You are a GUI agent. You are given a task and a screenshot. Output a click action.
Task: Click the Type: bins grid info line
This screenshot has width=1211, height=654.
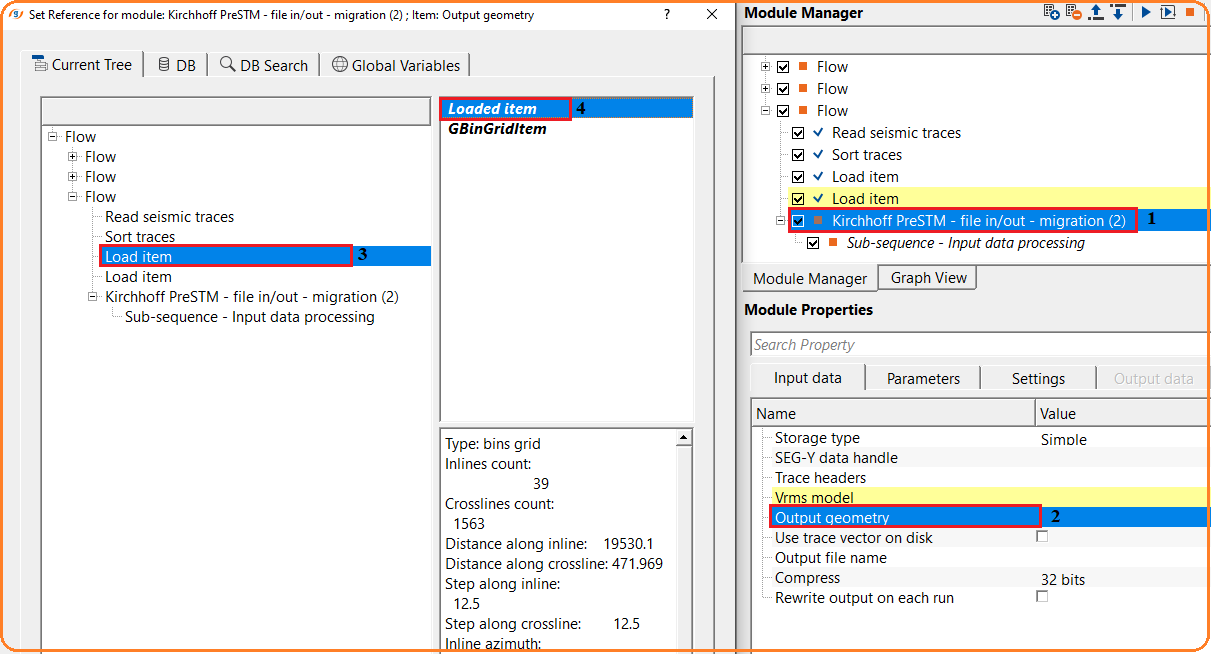click(x=493, y=444)
